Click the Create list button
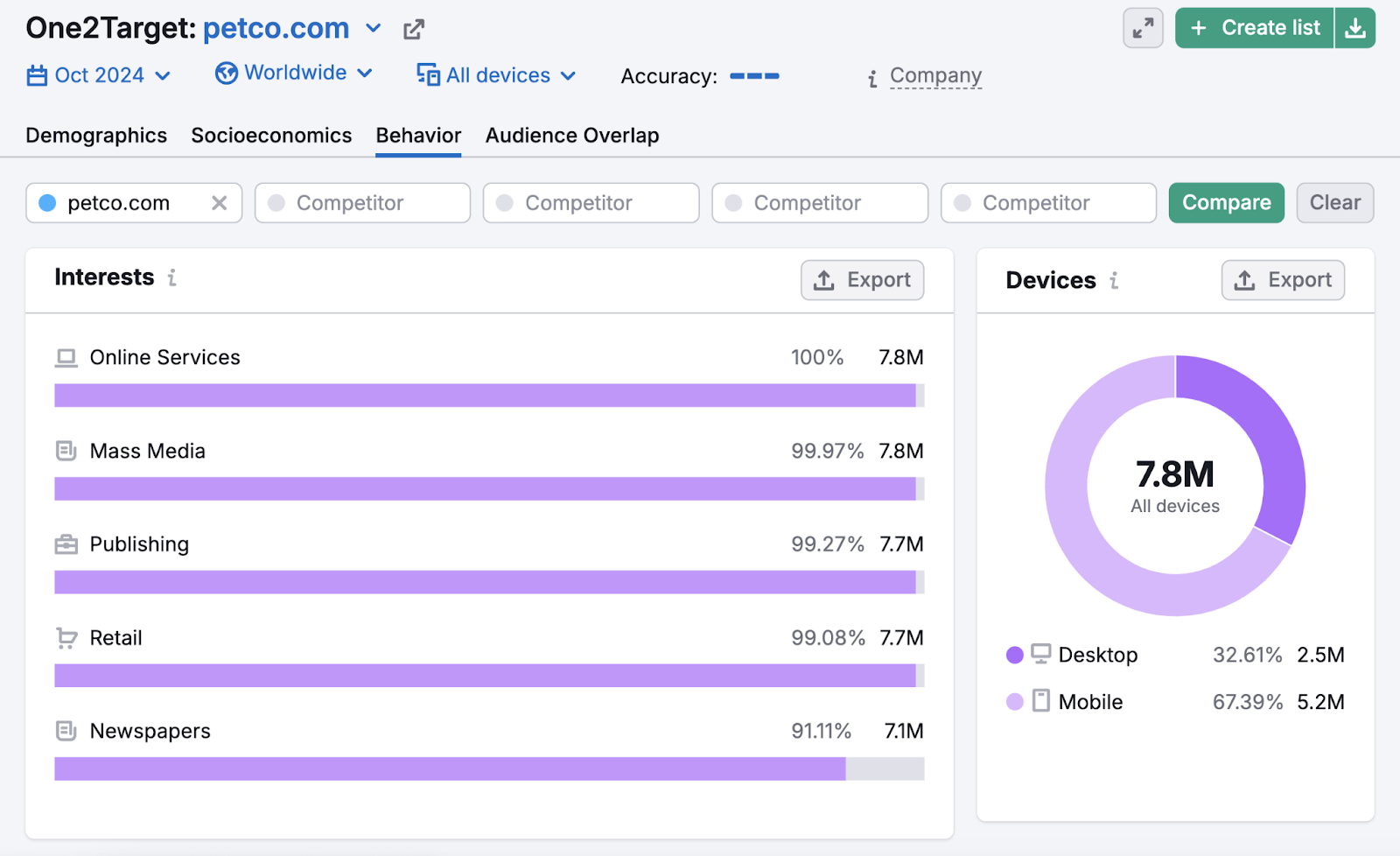This screenshot has height=856, width=1400. (x=1254, y=28)
